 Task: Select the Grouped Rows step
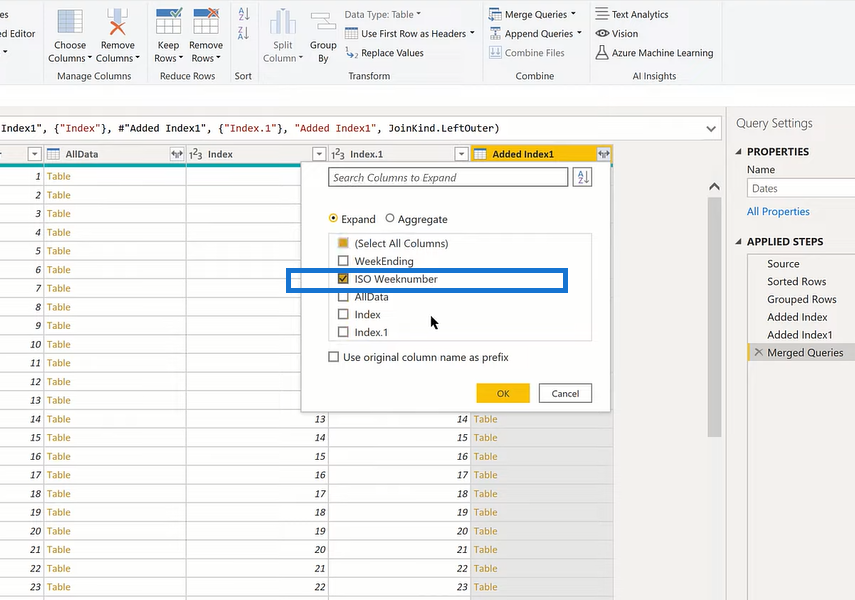click(801, 299)
